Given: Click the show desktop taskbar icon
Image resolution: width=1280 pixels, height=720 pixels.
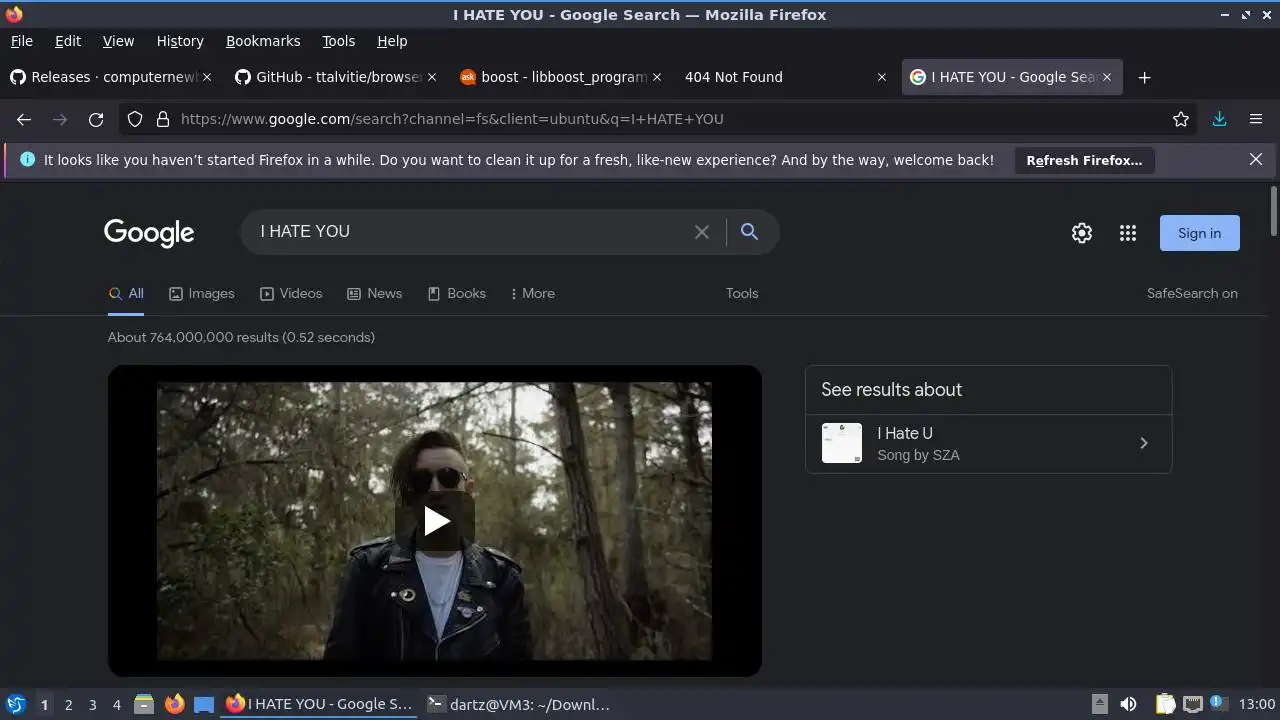Looking at the screenshot, I should 204,704.
